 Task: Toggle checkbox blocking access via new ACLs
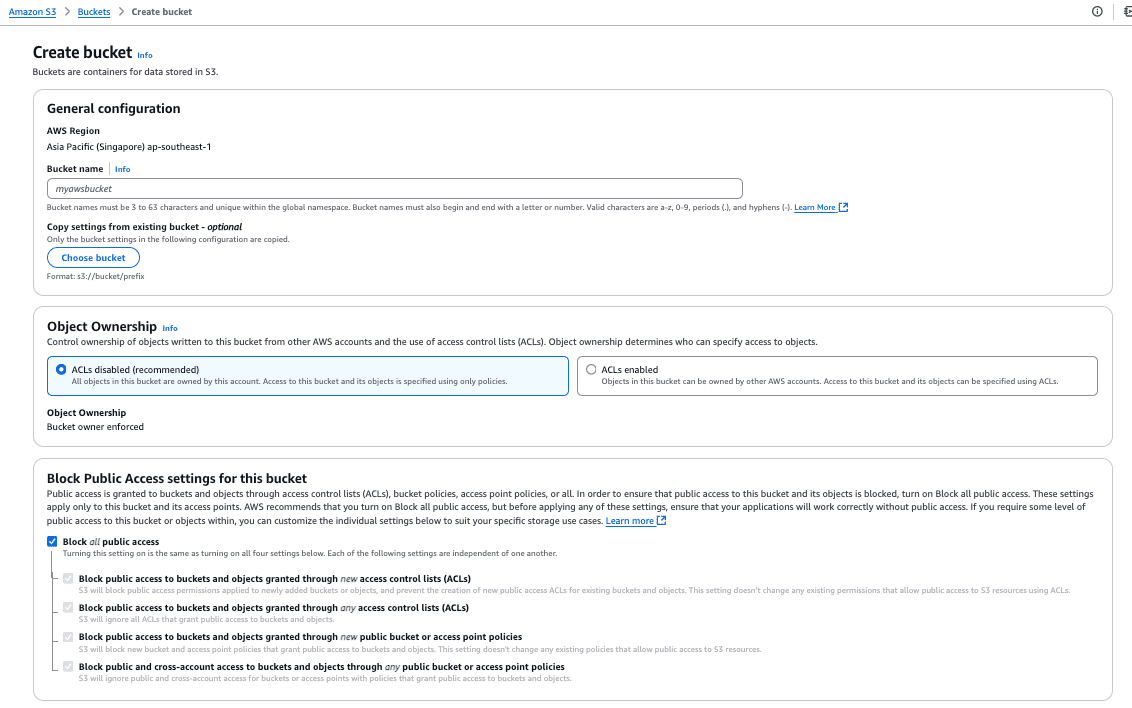point(68,578)
